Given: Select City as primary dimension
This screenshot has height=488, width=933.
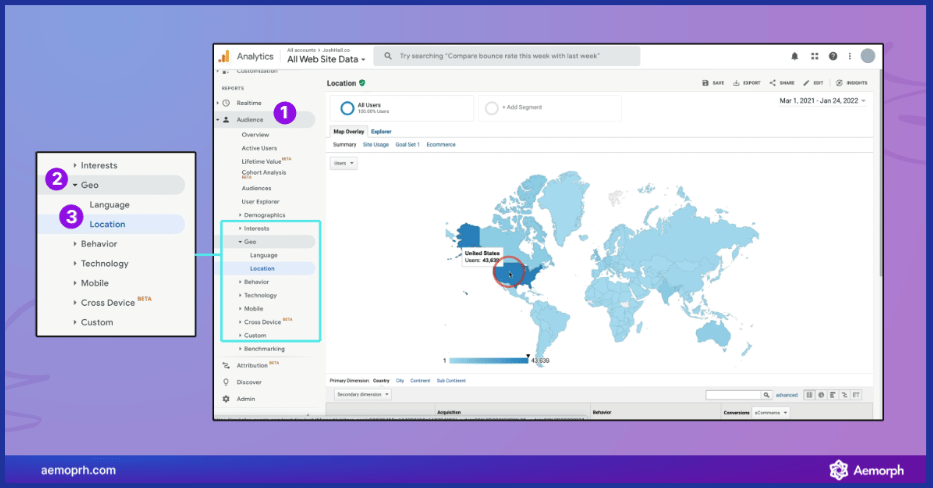Looking at the screenshot, I should coord(400,380).
